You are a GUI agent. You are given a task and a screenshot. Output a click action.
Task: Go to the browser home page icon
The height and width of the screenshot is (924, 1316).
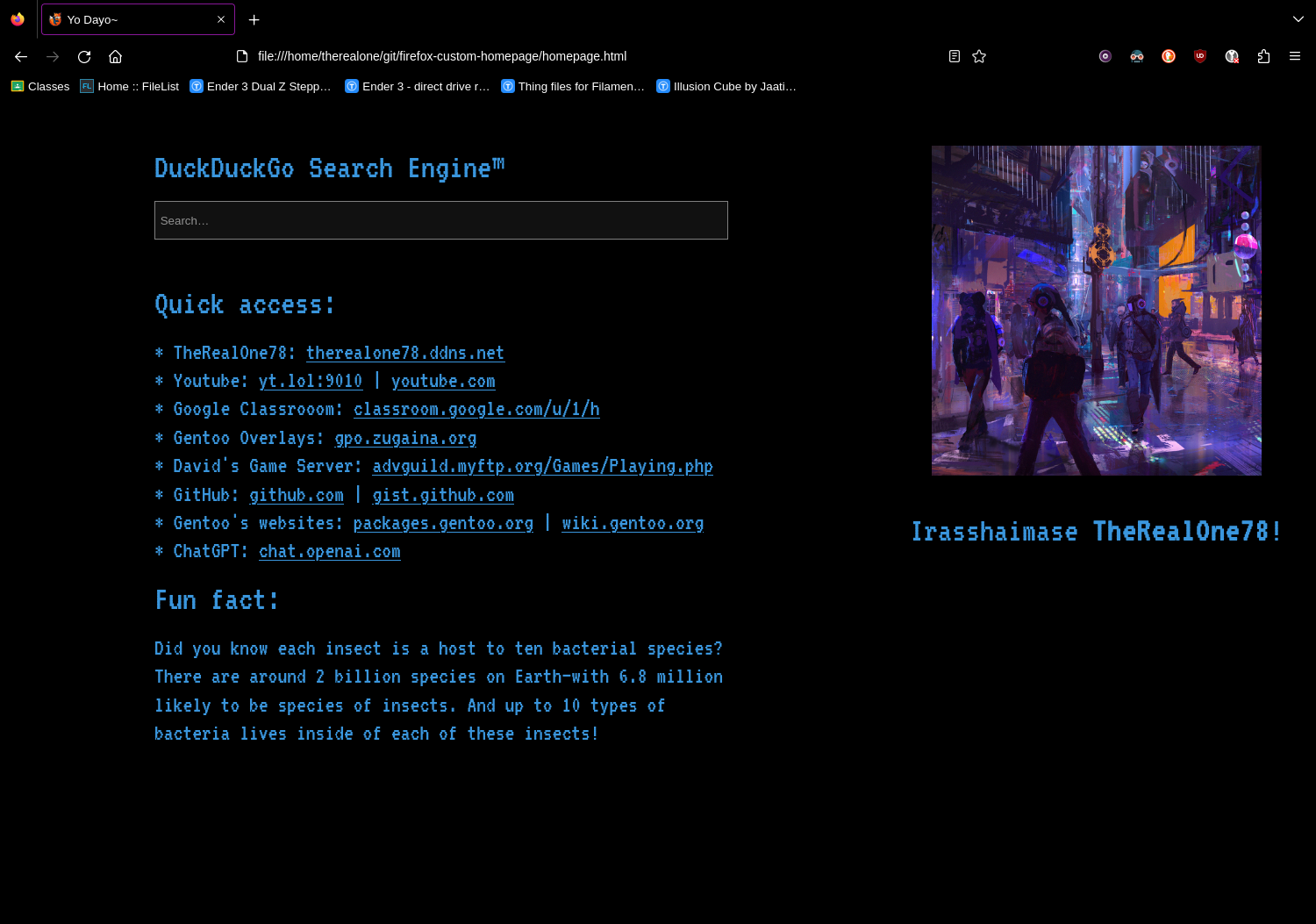pos(115,56)
